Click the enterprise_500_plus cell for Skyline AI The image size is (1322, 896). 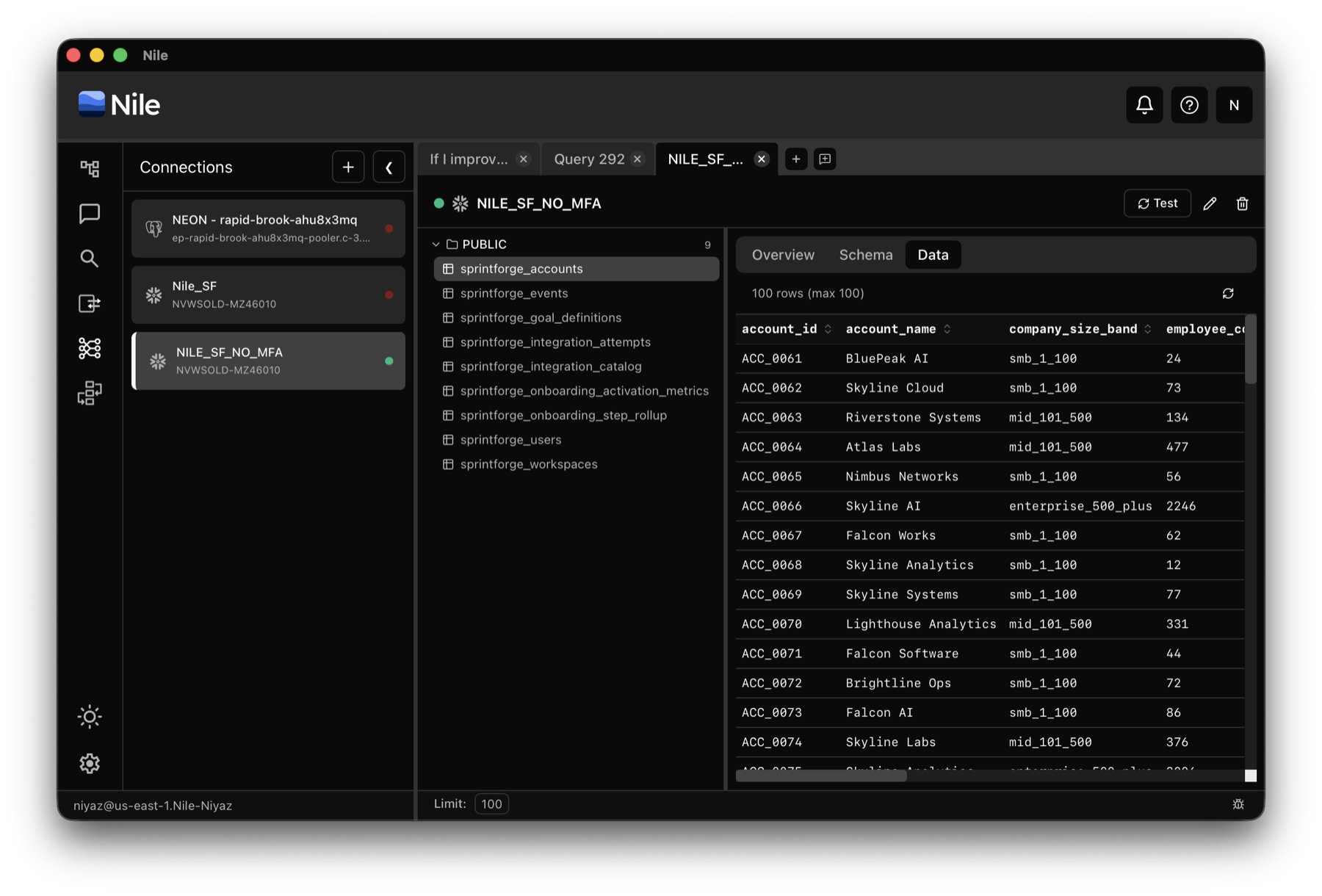[x=1080, y=506]
